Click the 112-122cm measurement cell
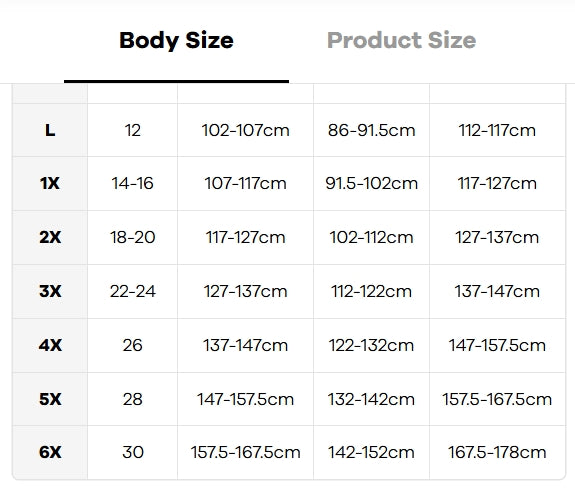This screenshot has height=495, width=575. 371,292
